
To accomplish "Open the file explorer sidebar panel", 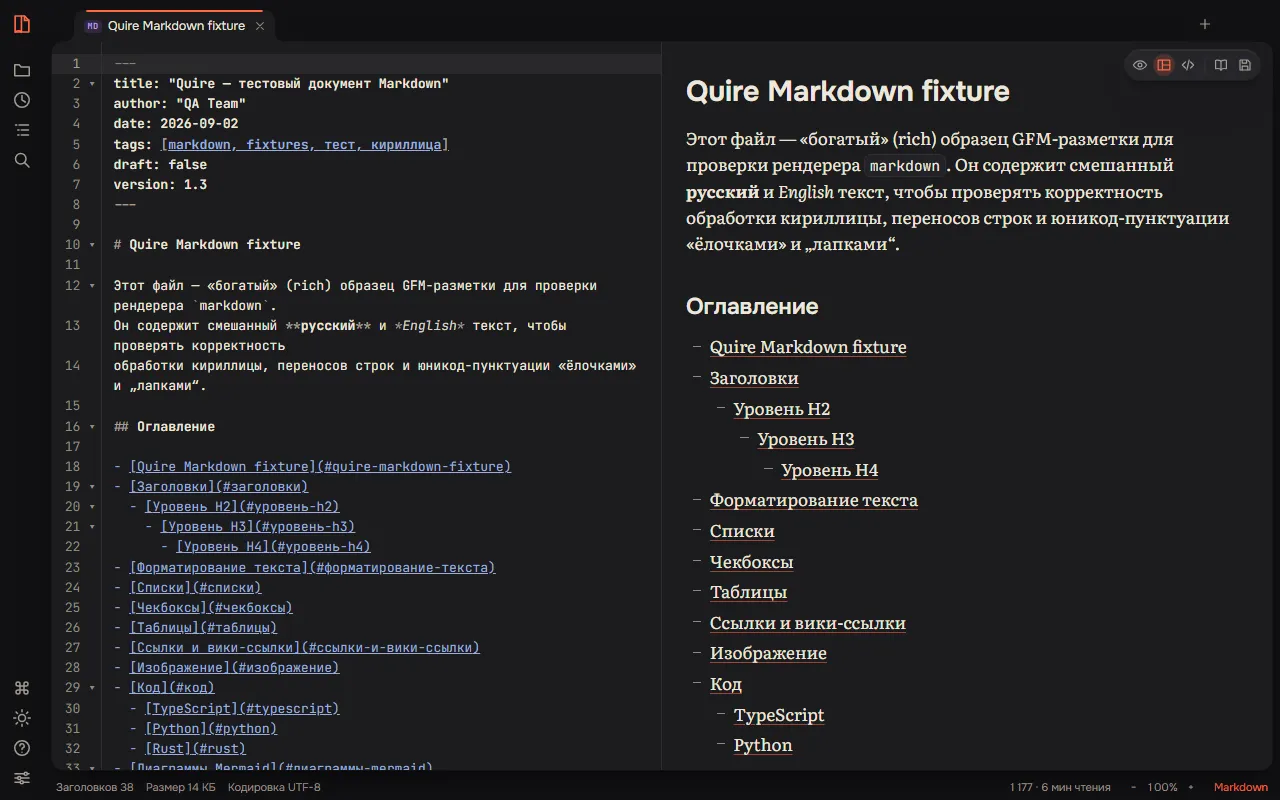I will coord(22,71).
